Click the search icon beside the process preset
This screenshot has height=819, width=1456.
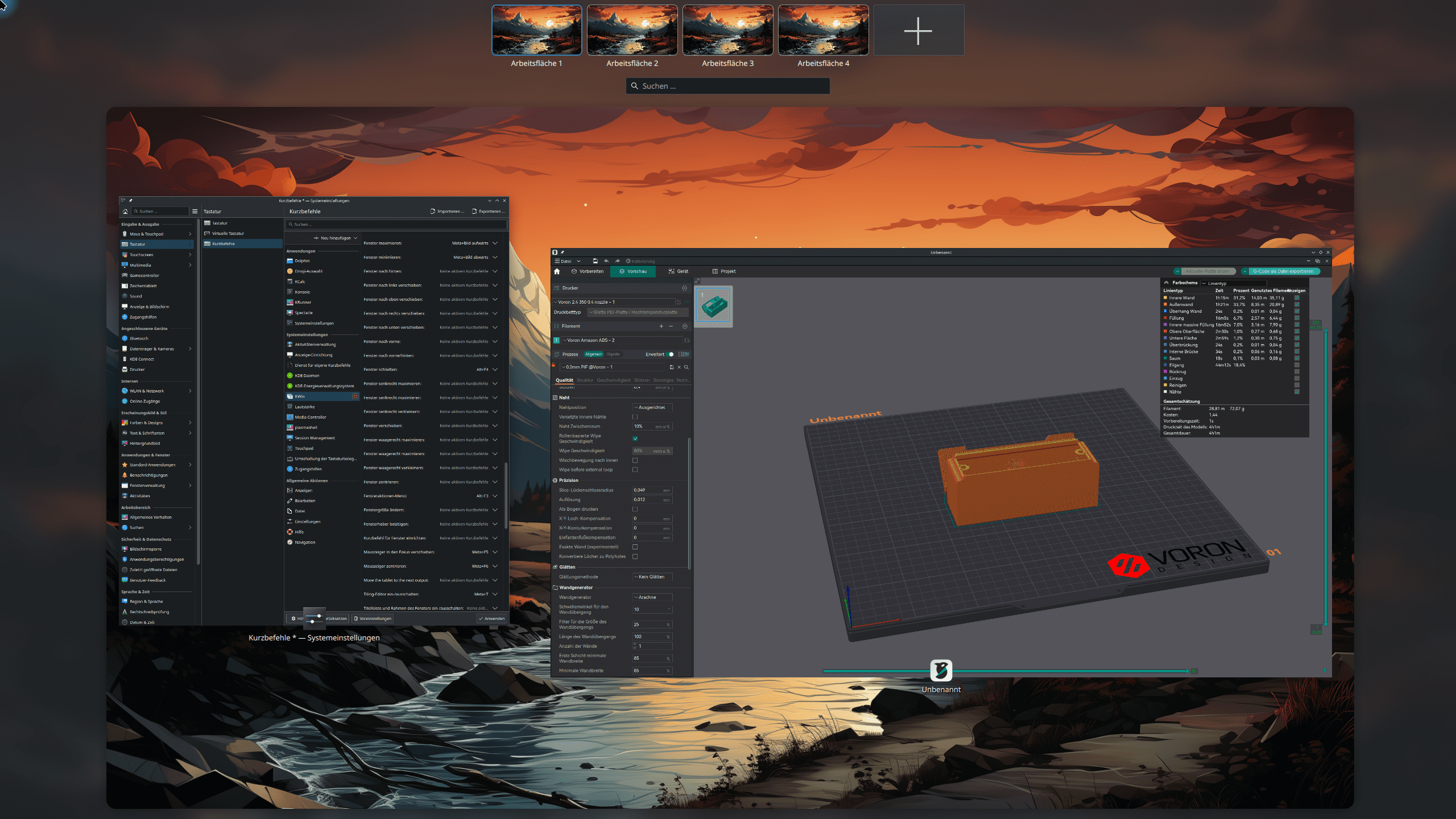pos(686,367)
